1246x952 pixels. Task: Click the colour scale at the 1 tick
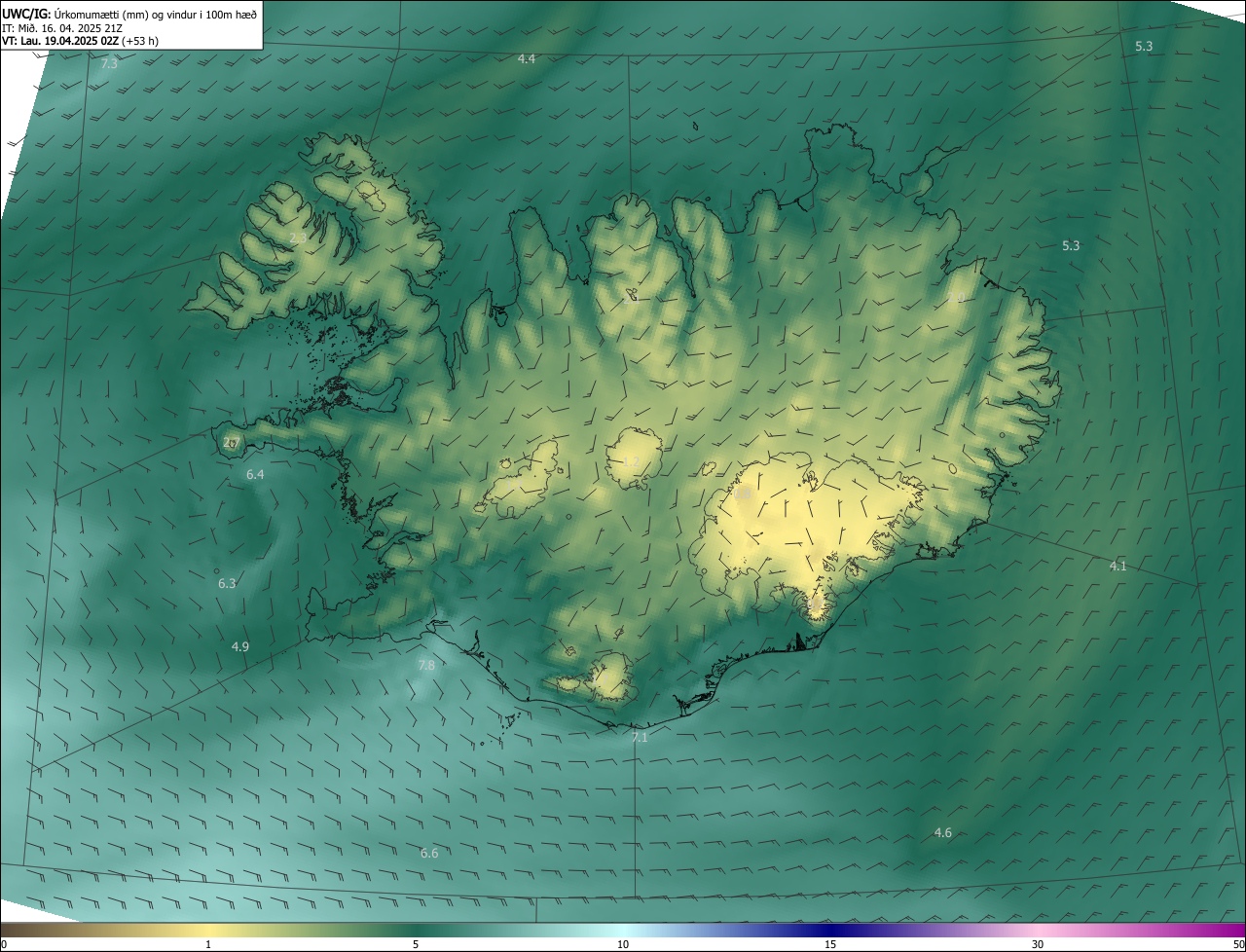coord(208,930)
